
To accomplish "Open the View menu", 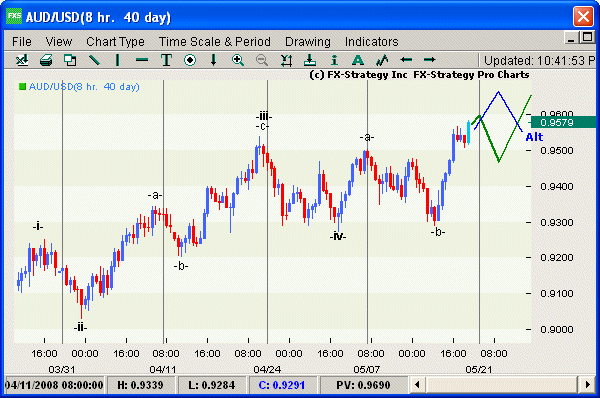I will coord(59,41).
